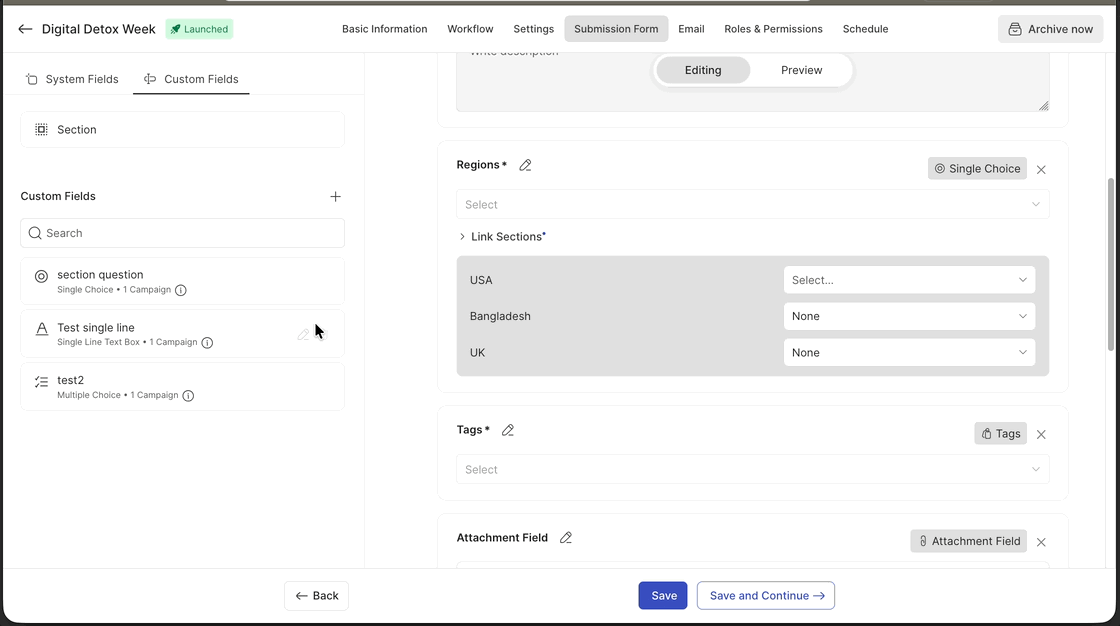This screenshot has width=1120, height=626.
Task: Open the USA link section dropdown
Action: (908, 280)
